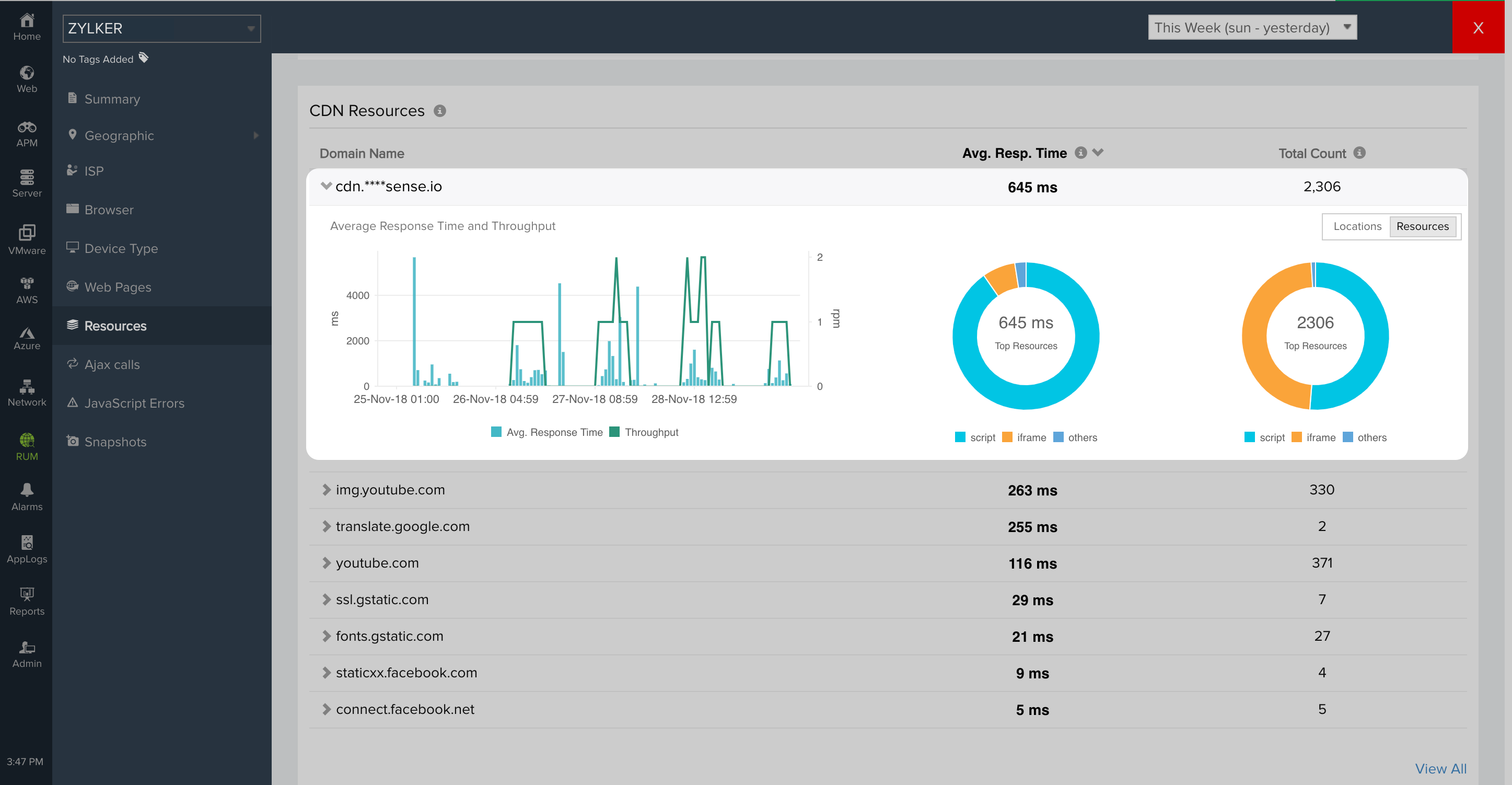Collapse the cdn.****sense.io row
The height and width of the screenshot is (785, 1512).
click(x=327, y=186)
